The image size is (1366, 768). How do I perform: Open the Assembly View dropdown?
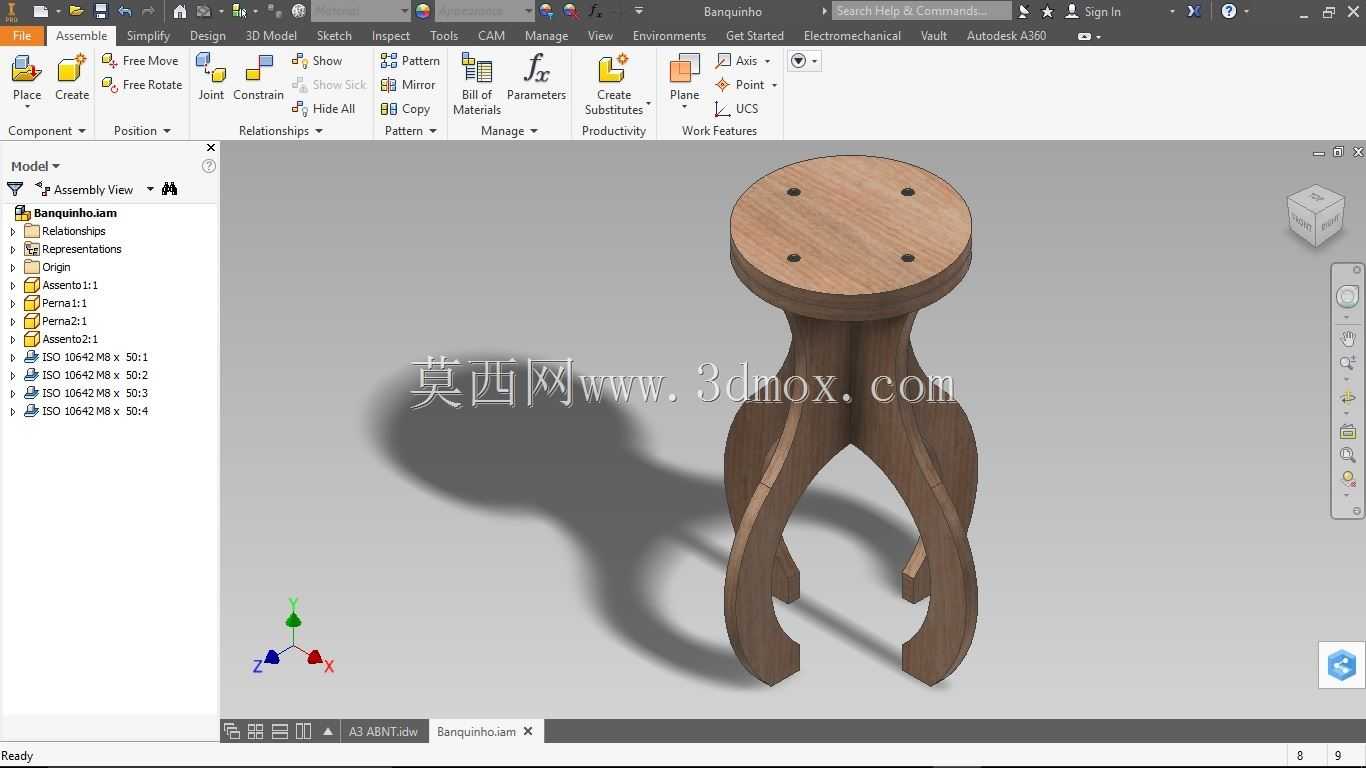[150, 189]
